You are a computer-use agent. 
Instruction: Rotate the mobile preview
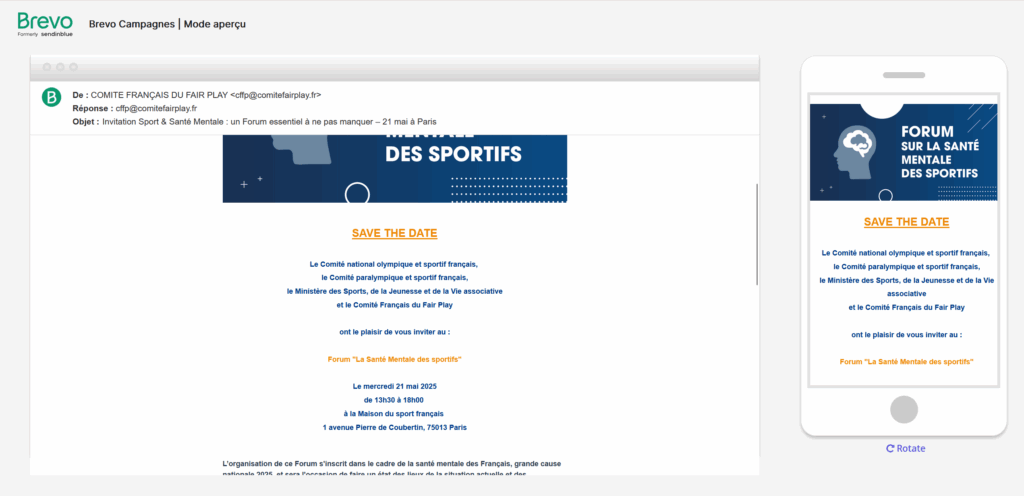coord(905,448)
